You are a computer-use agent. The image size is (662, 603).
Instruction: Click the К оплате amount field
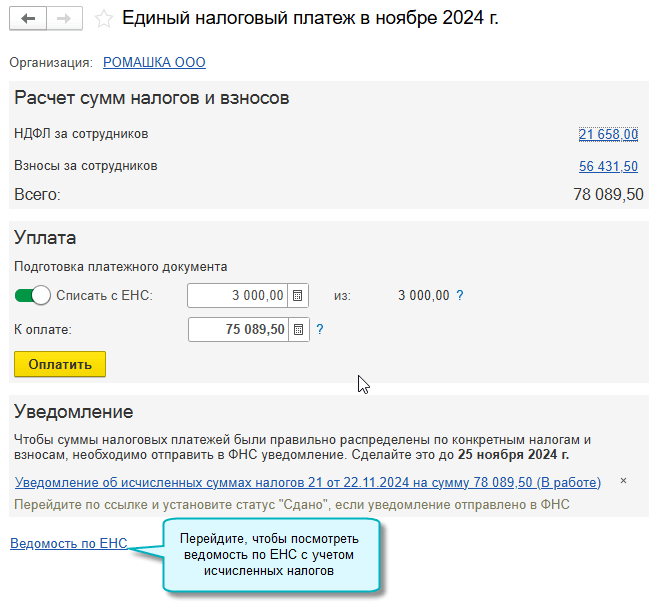pos(238,329)
